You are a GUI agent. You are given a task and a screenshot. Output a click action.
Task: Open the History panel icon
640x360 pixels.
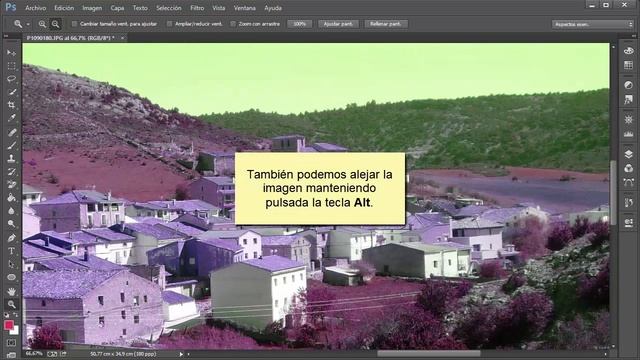click(629, 202)
